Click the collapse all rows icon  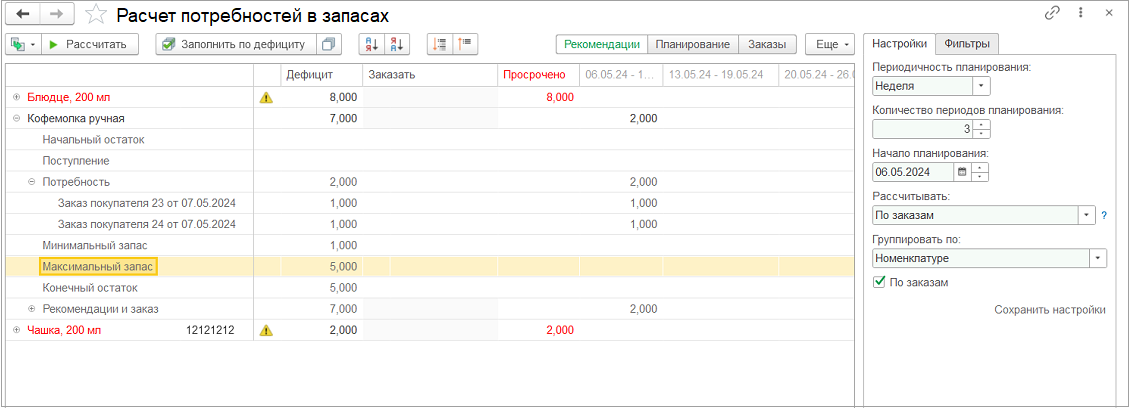click(x=466, y=44)
